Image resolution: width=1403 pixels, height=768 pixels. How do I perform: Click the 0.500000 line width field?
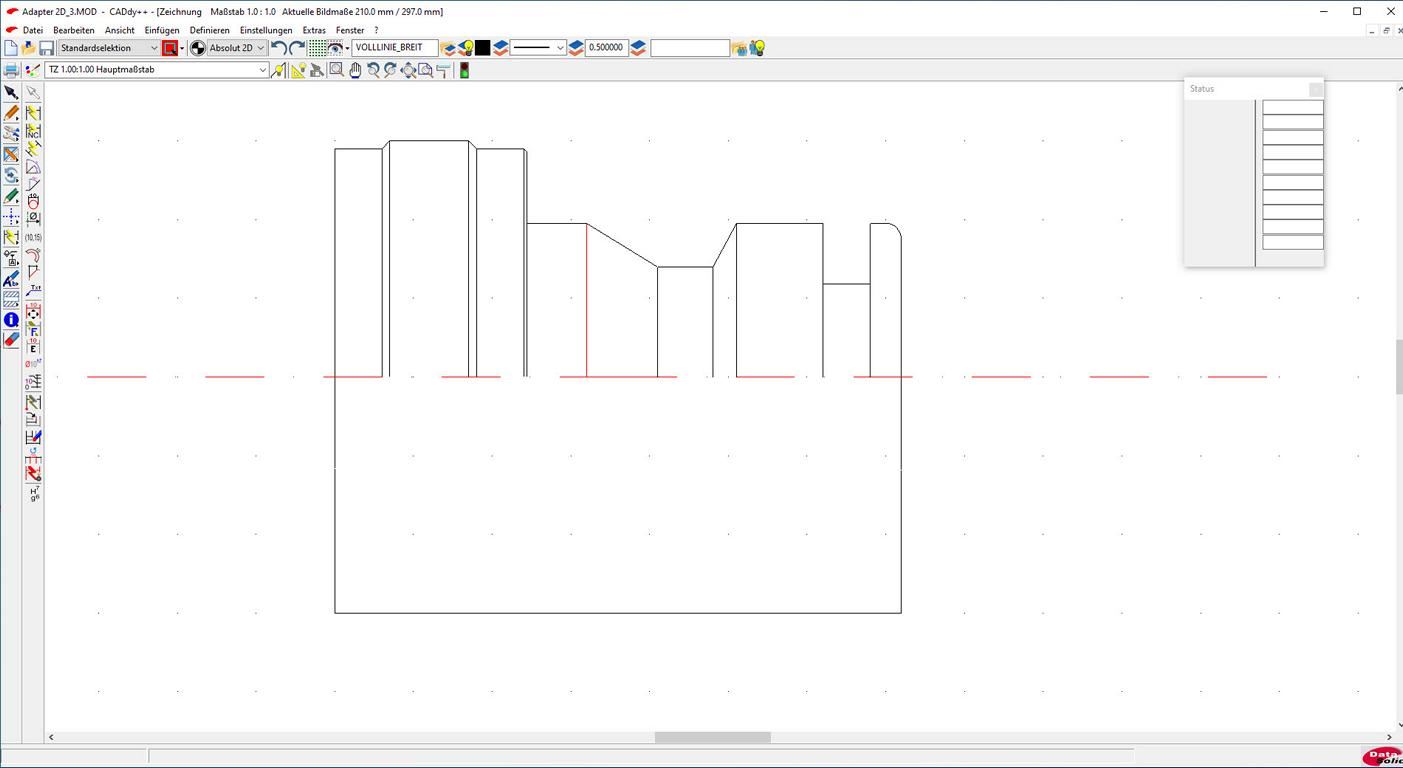coord(606,48)
